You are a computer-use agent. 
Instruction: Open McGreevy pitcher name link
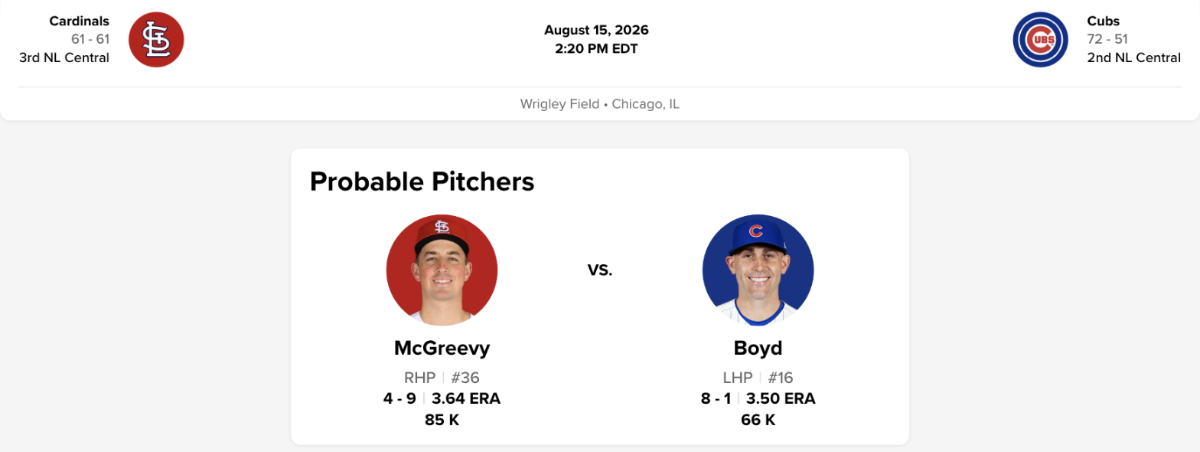pyautogui.click(x=442, y=348)
